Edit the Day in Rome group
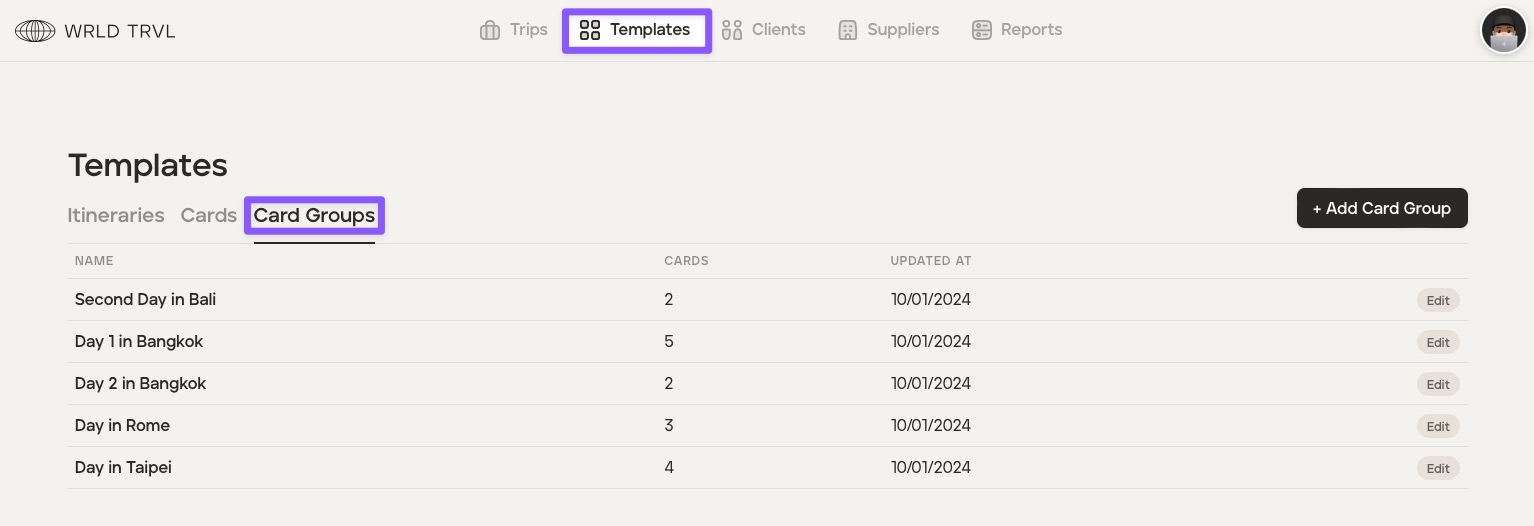The width and height of the screenshot is (1534, 526). pos(1438,426)
